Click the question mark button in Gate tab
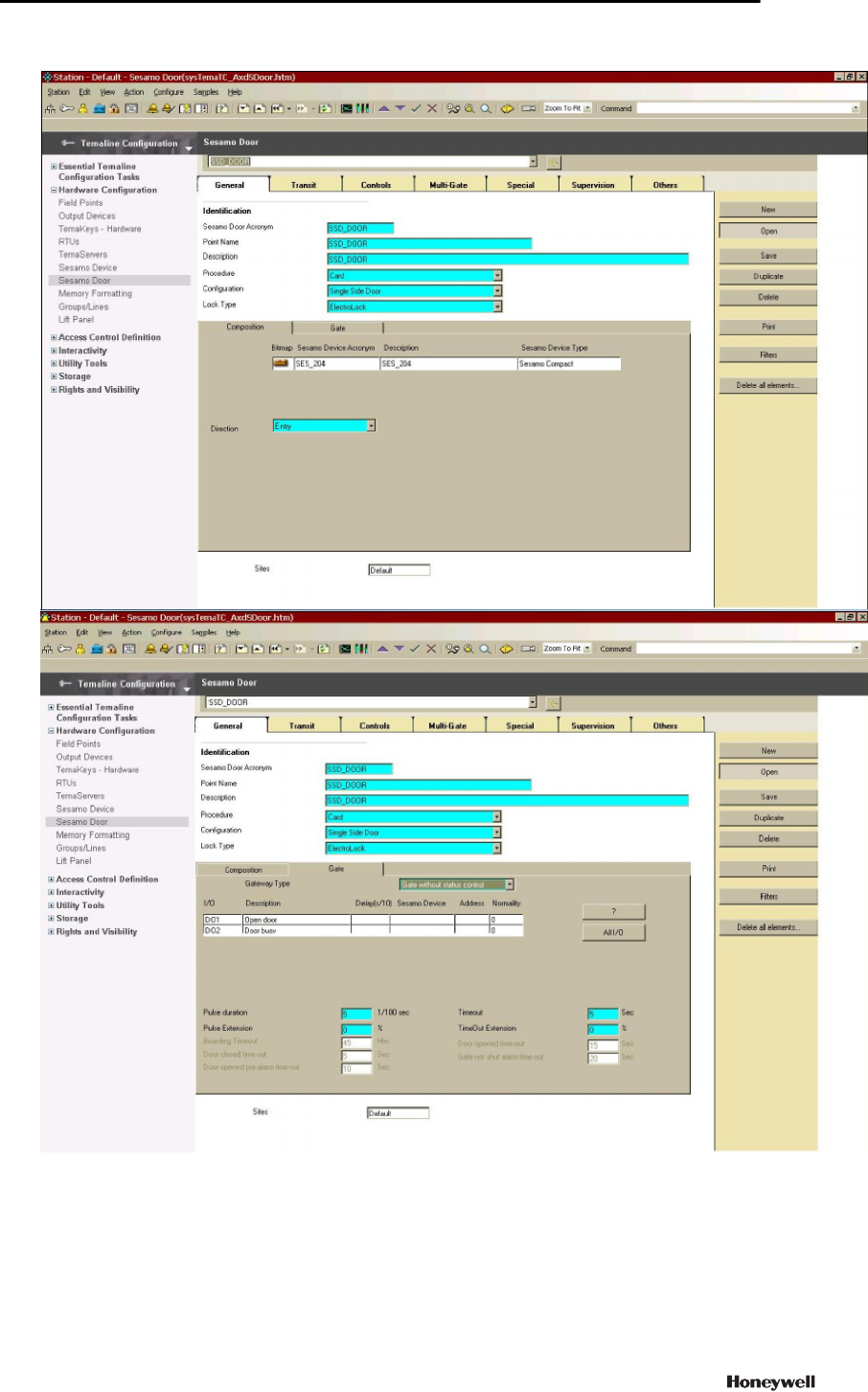Screen dimensions: 868x1392 614,911
